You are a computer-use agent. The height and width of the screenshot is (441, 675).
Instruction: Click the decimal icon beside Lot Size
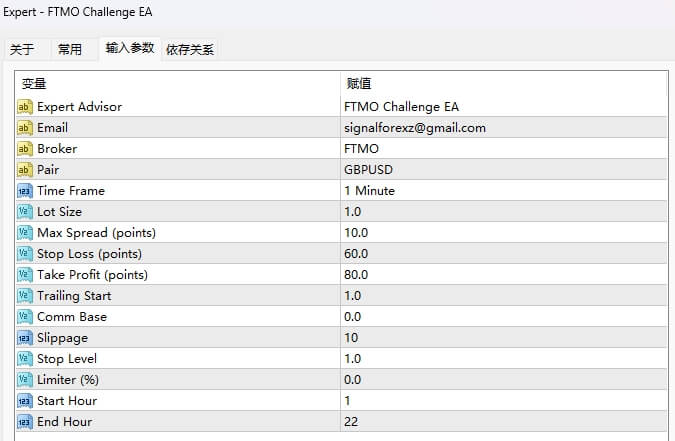[x=25, y=211]
